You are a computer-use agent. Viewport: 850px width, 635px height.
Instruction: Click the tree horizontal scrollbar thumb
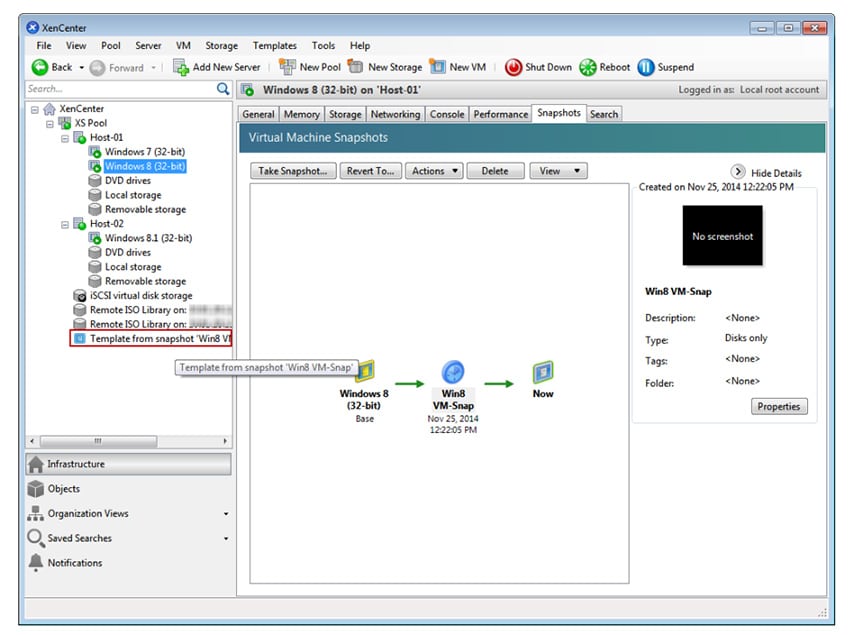[x=98, y=441]
